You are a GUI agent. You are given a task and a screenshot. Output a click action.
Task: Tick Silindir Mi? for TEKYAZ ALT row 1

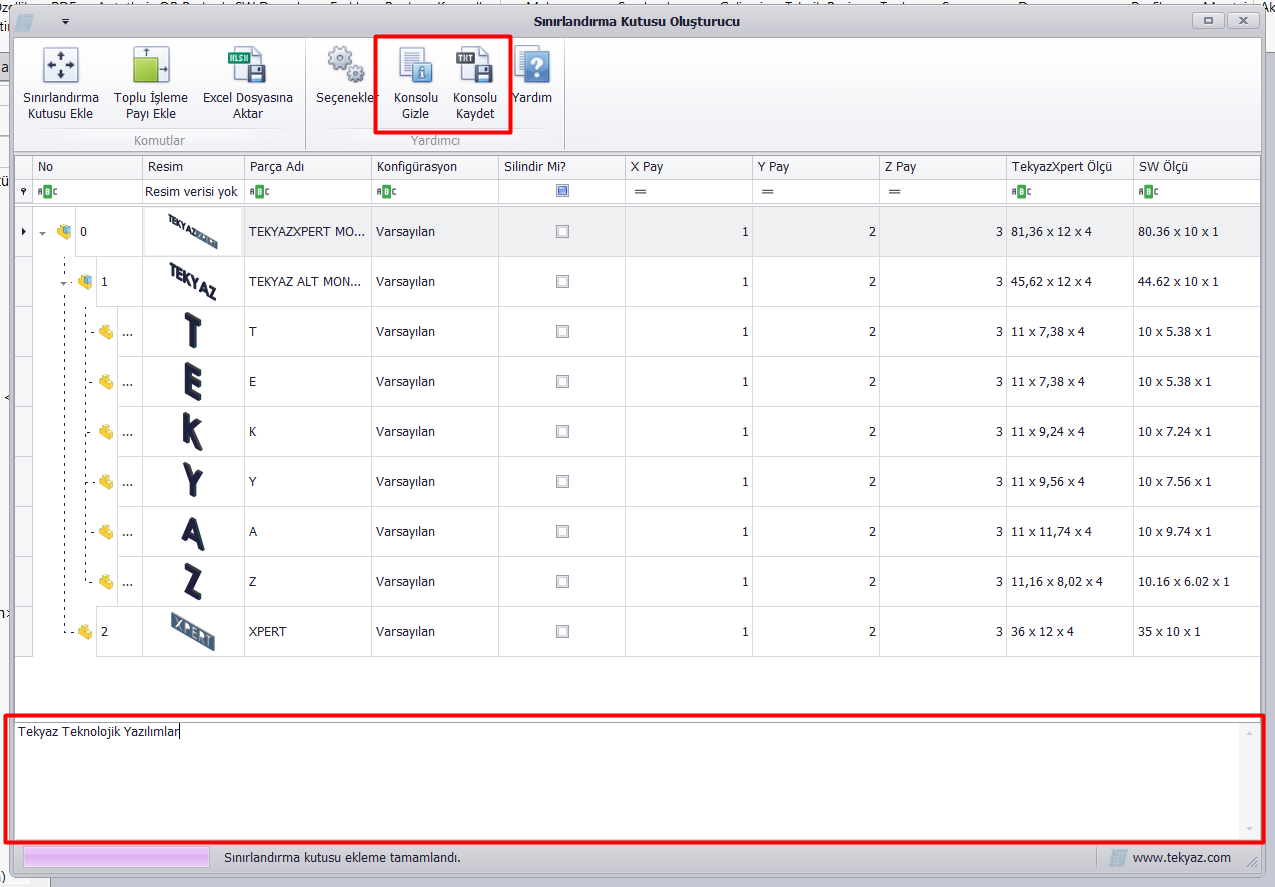(x=562, y=282)
